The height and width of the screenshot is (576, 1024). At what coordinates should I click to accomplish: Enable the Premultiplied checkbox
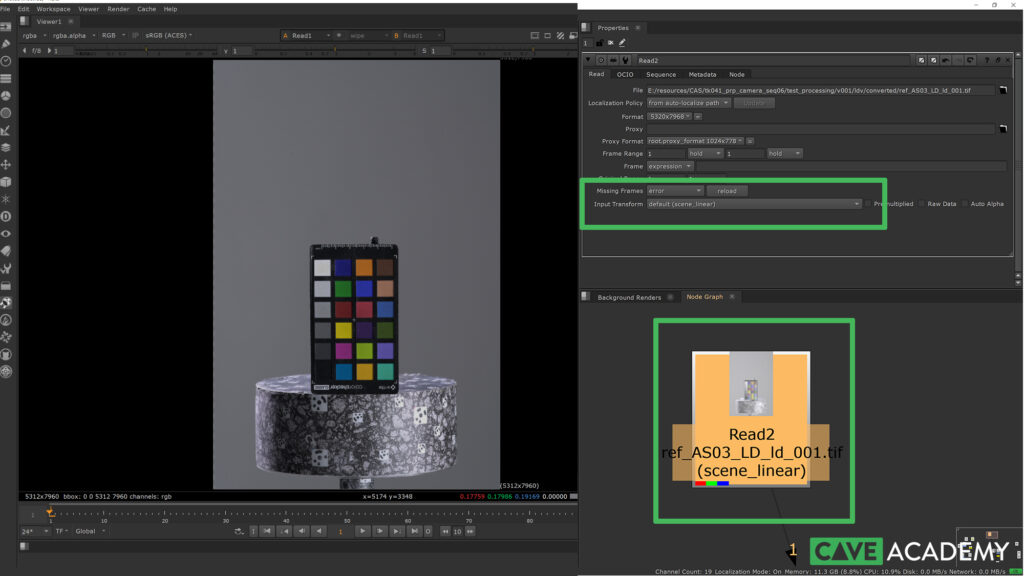click(869, 204)
